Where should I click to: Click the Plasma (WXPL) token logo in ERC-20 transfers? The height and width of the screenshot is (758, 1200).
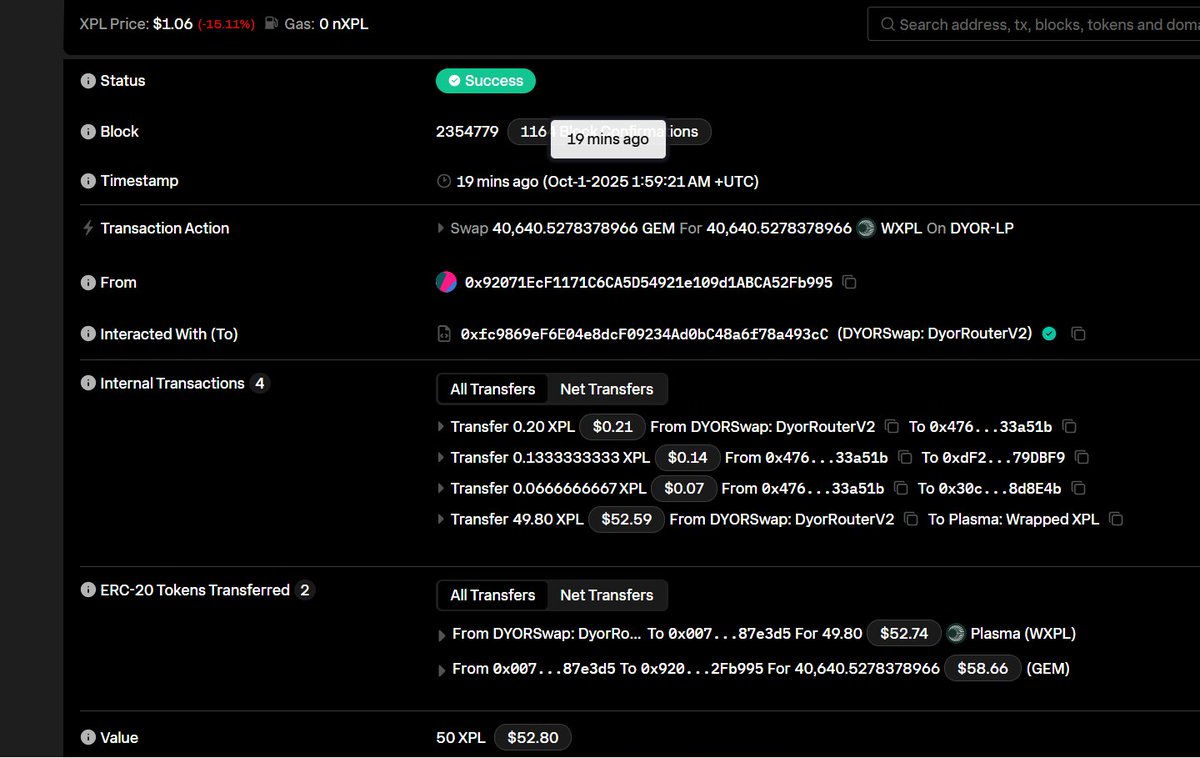pyautogui.click(x=956, y=633)
